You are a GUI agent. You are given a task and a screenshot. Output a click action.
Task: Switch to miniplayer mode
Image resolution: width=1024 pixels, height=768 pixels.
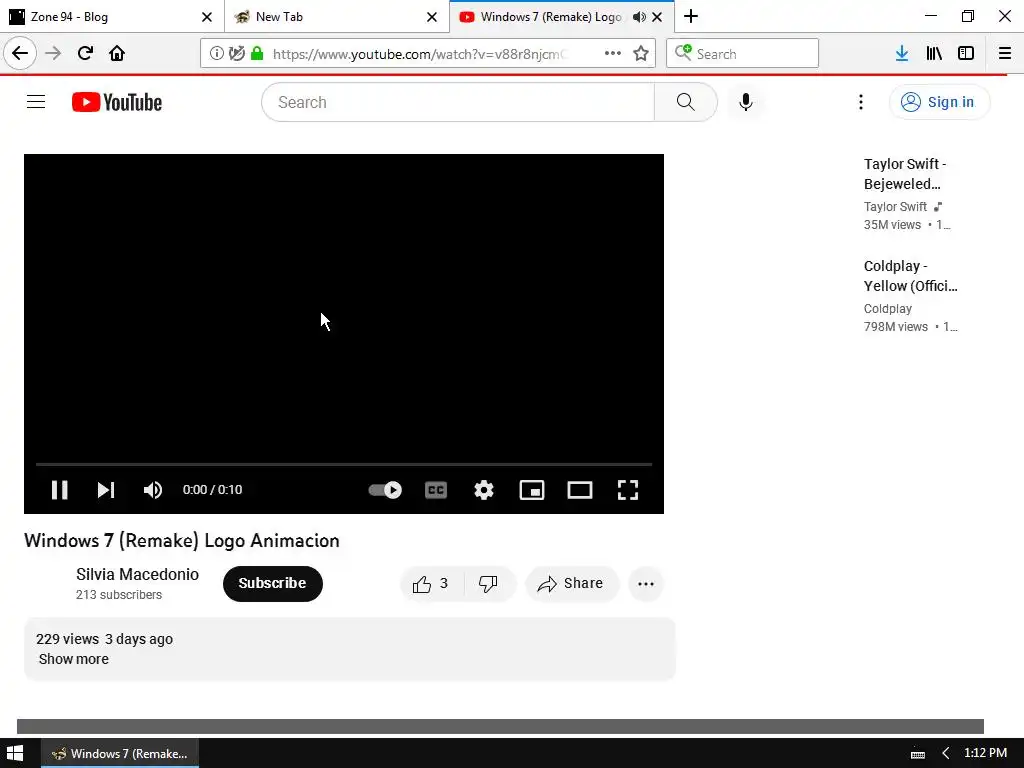[532, 490]
